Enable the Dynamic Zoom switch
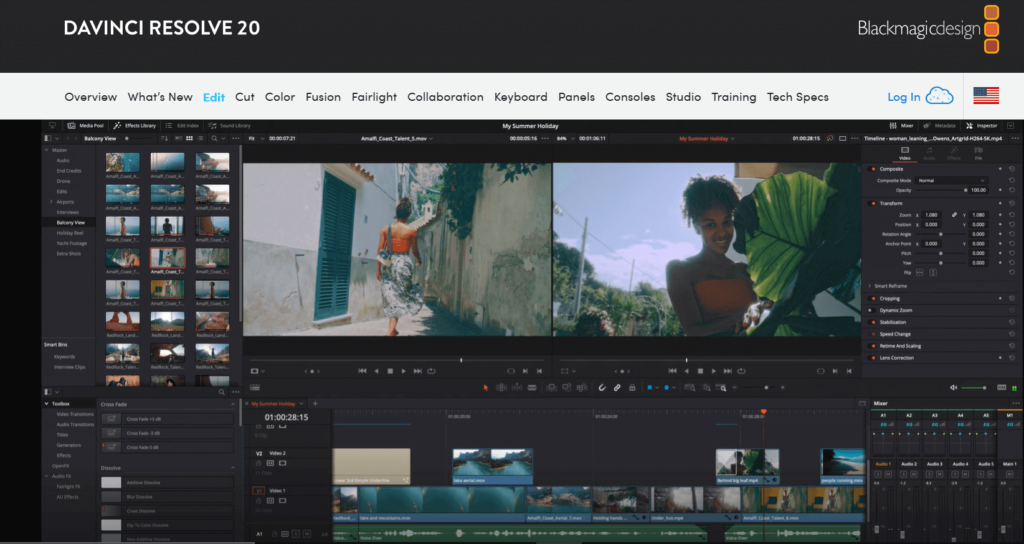Image resolution: width=1024 pixels, height=544 pixels. [x=872, y=310]
